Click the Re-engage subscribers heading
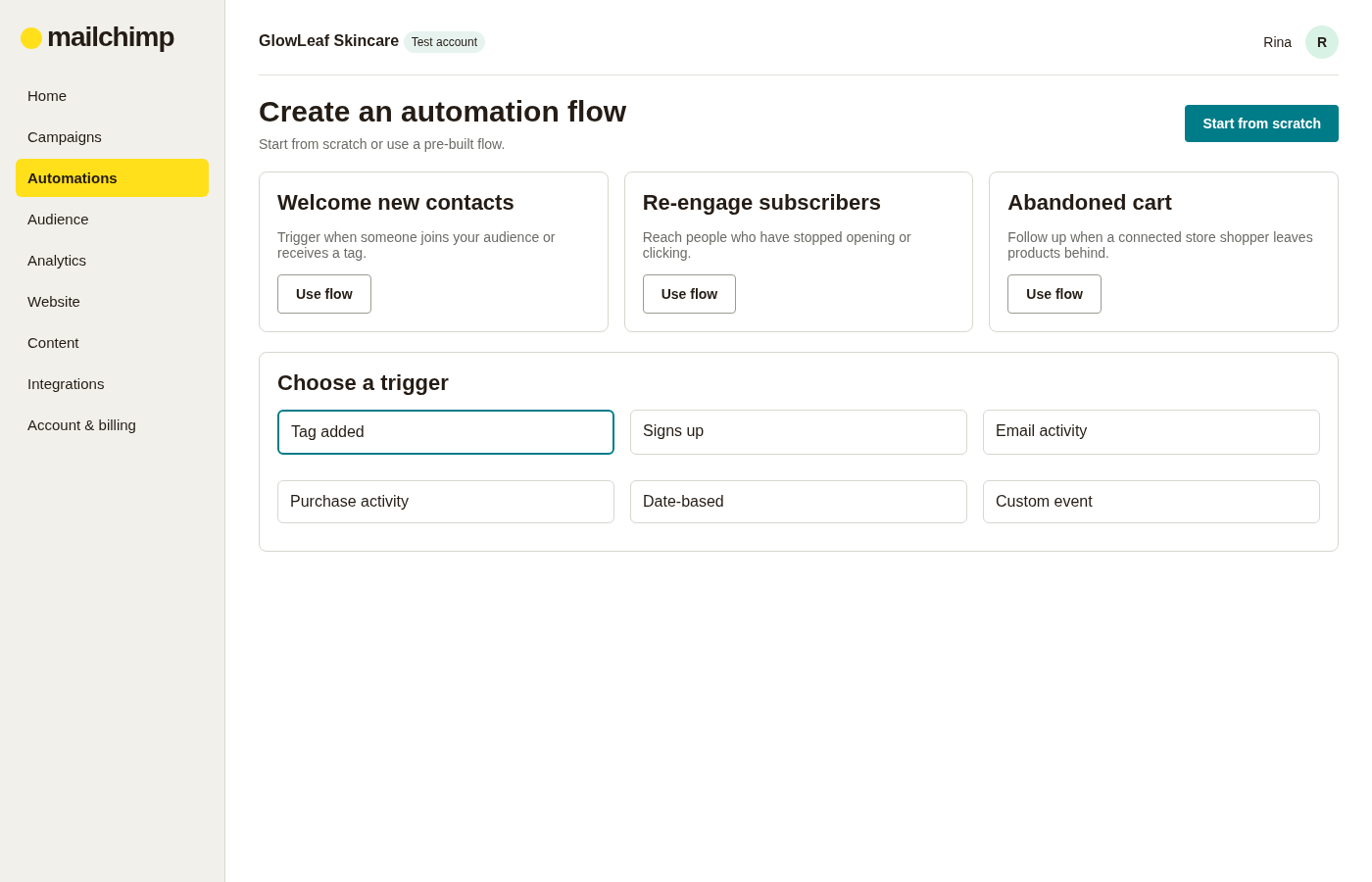This screenshot has height=882, width=1372. coord(761,203)
